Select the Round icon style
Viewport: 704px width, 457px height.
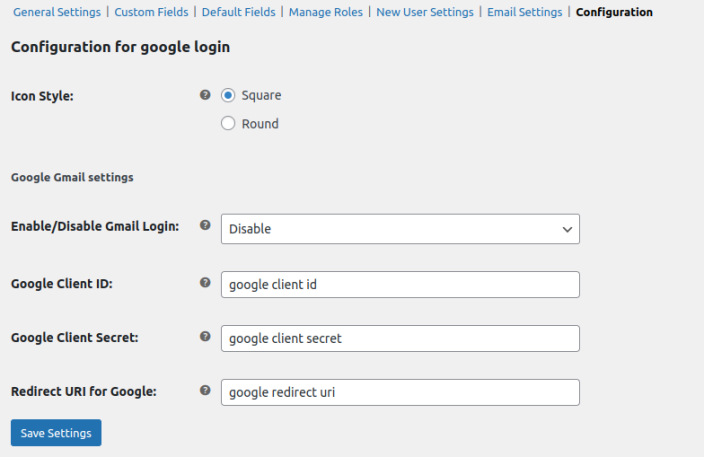(228, 124)
